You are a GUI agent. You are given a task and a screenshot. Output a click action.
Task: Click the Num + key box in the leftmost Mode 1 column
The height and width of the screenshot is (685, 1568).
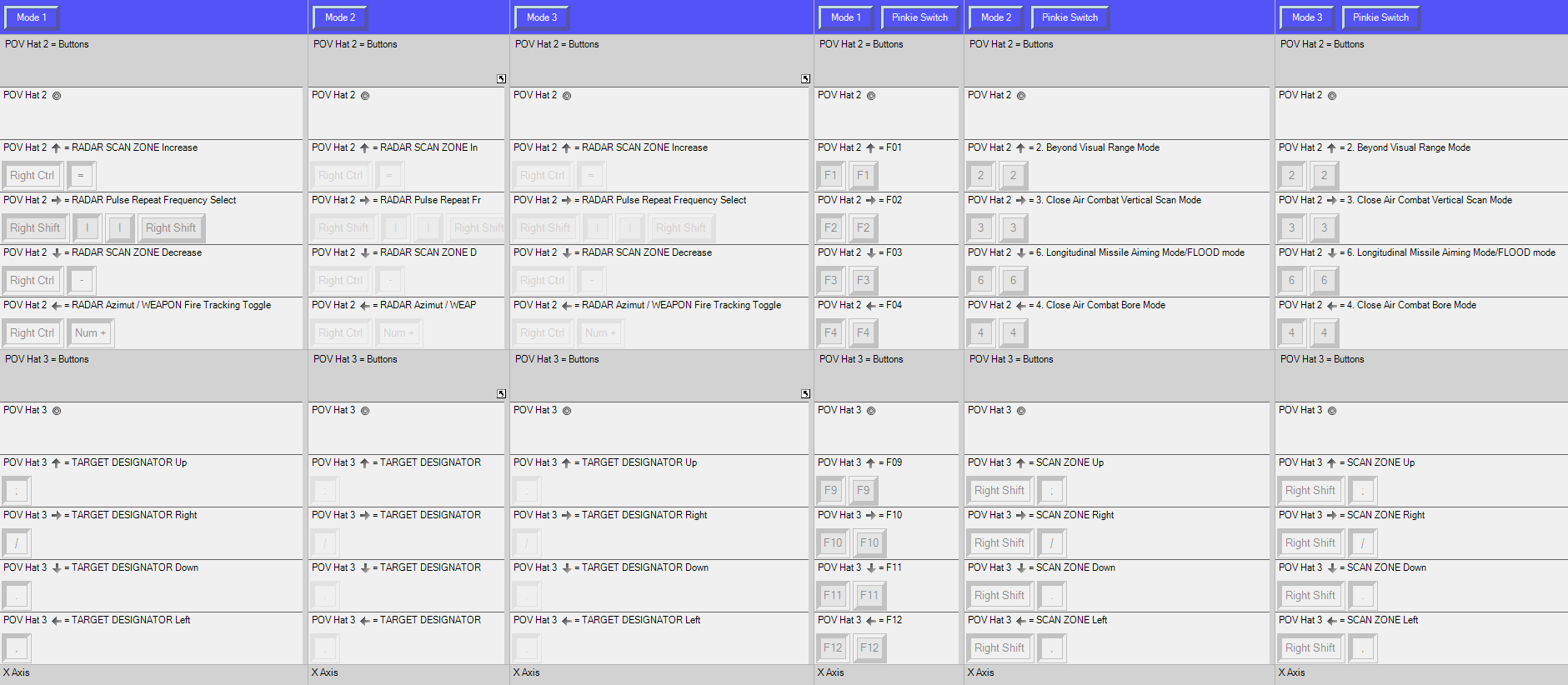90,333
